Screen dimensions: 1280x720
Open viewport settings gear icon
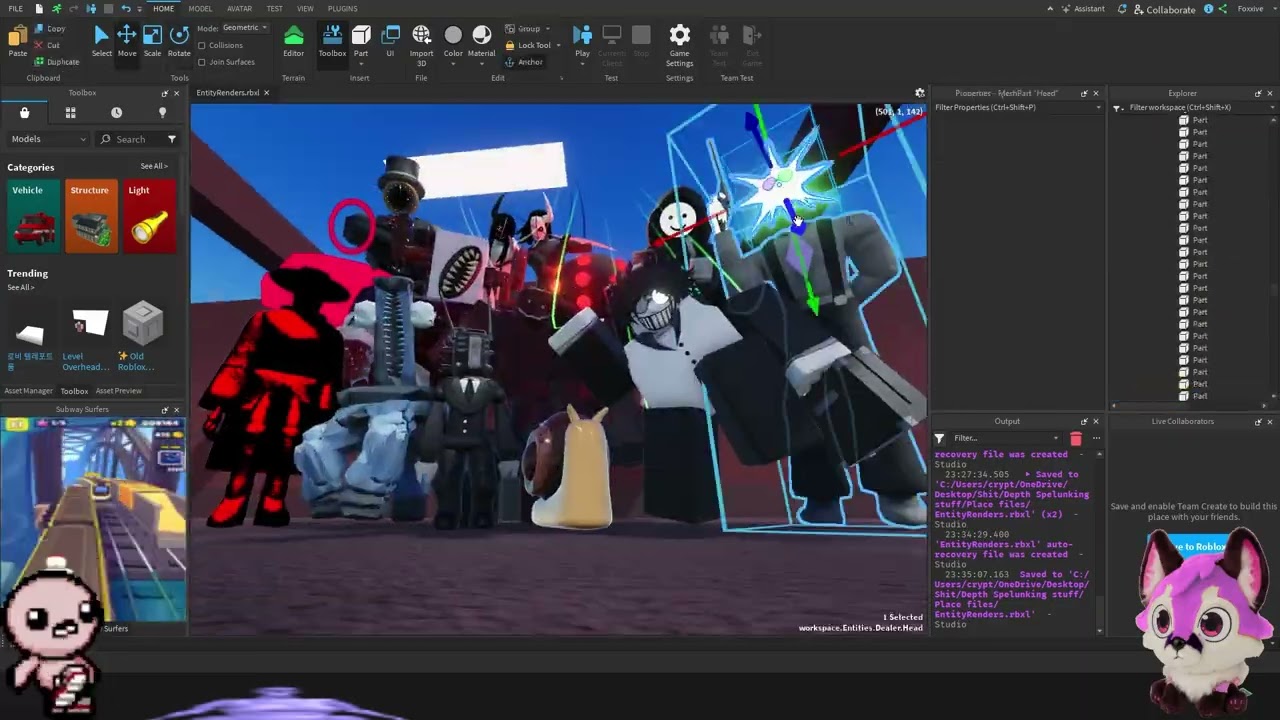coord(920,93)
